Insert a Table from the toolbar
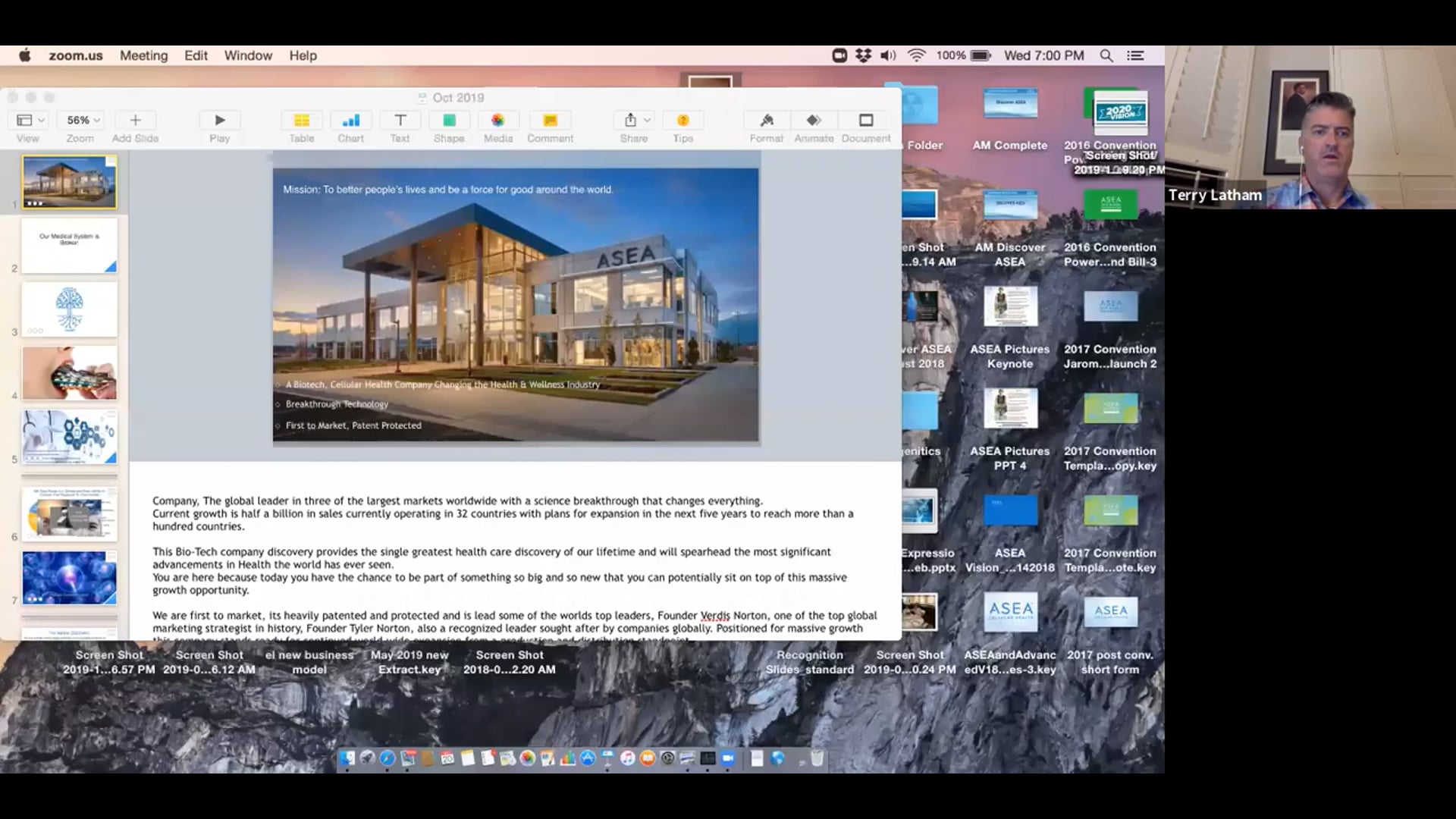Screen dimensions: 1456x819 click(x=301, y=121)
